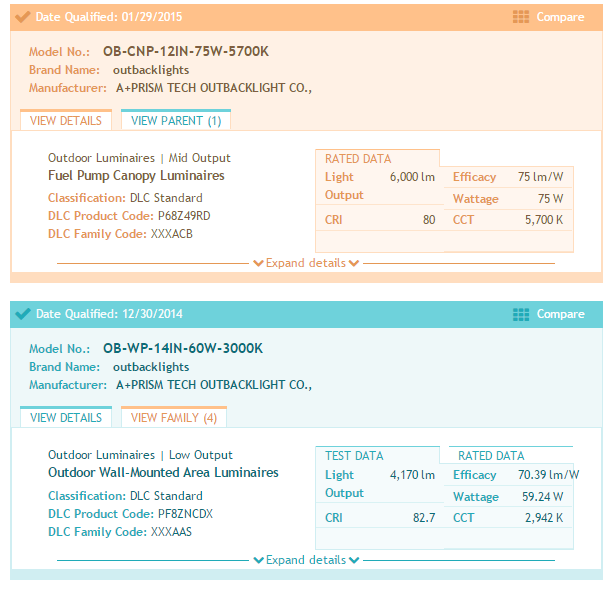Click 'Outdoor Wall-Mounted Area Luminaires' title
The height and width of the screenshot is (589, 609).
click(x=163, y=473)
